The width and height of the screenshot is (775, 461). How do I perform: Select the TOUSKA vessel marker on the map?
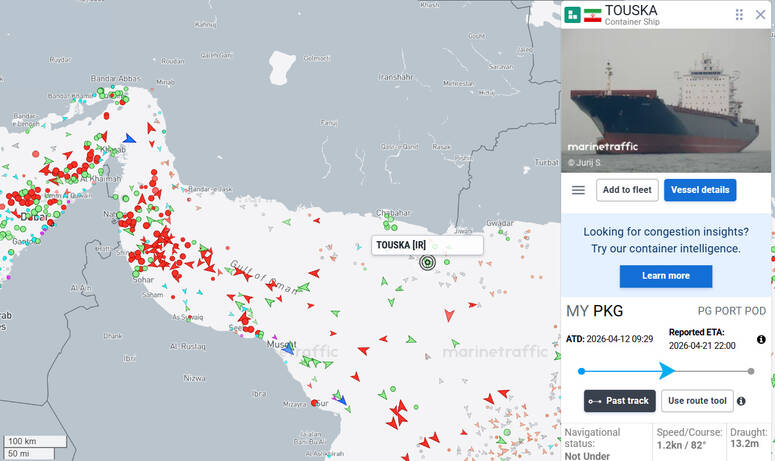click(428, 263)
